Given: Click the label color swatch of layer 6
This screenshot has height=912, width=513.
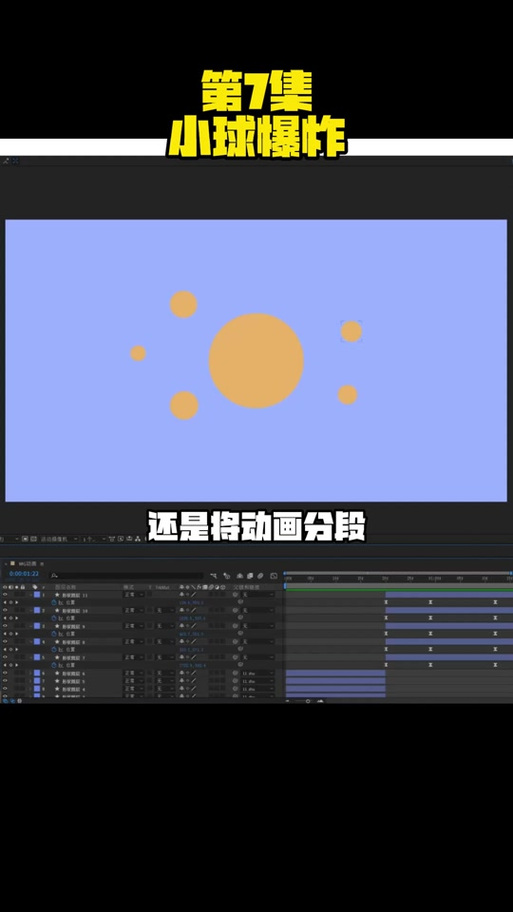Looking at the screenshot, I should pos(37,673).
